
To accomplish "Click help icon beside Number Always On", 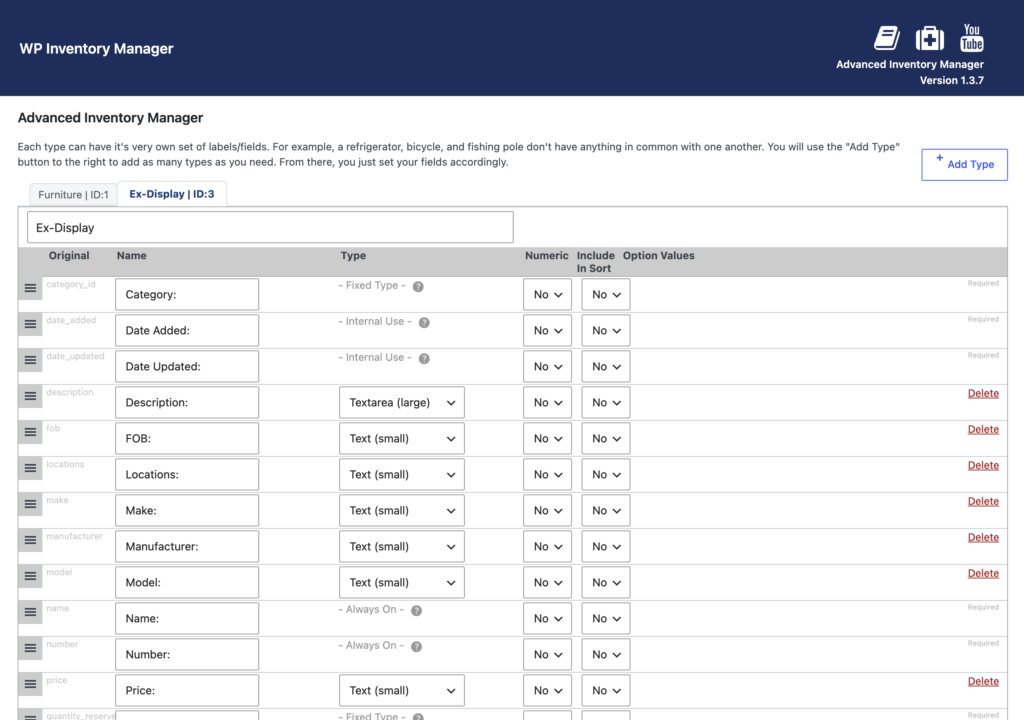I will point(417,646).
